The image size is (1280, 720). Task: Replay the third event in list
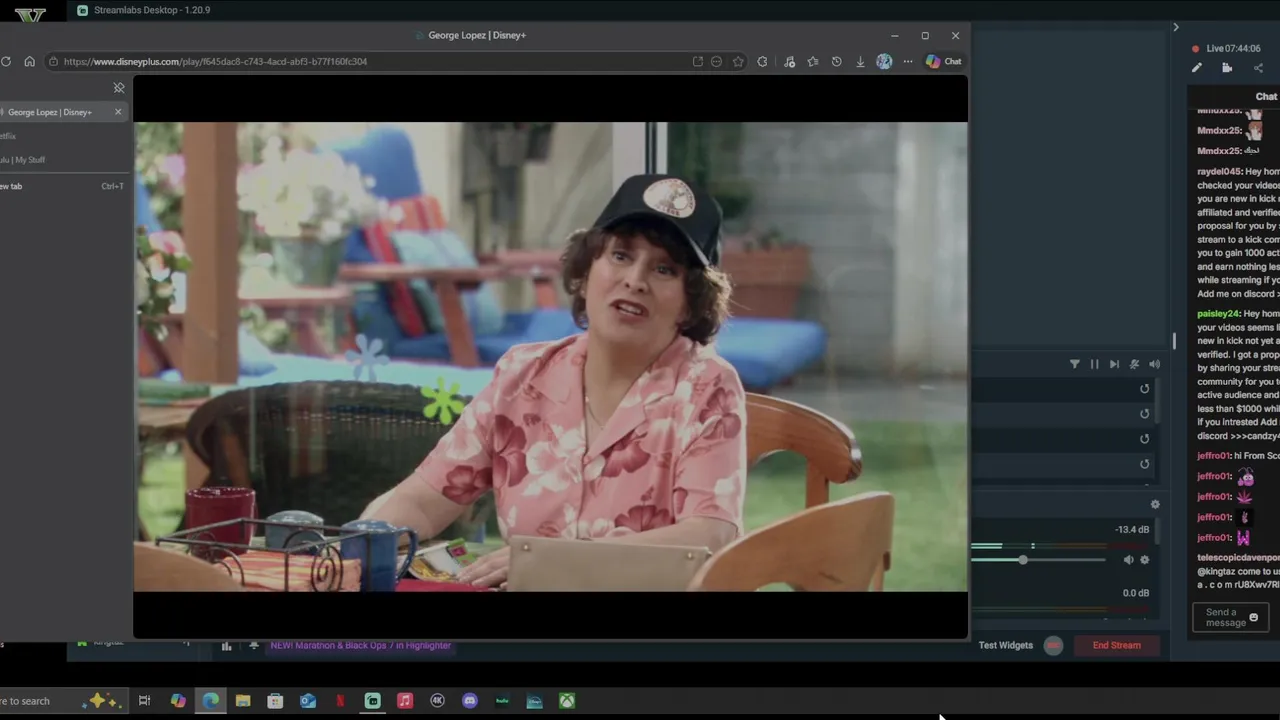pyautogui.click(x=1145, y=439)
